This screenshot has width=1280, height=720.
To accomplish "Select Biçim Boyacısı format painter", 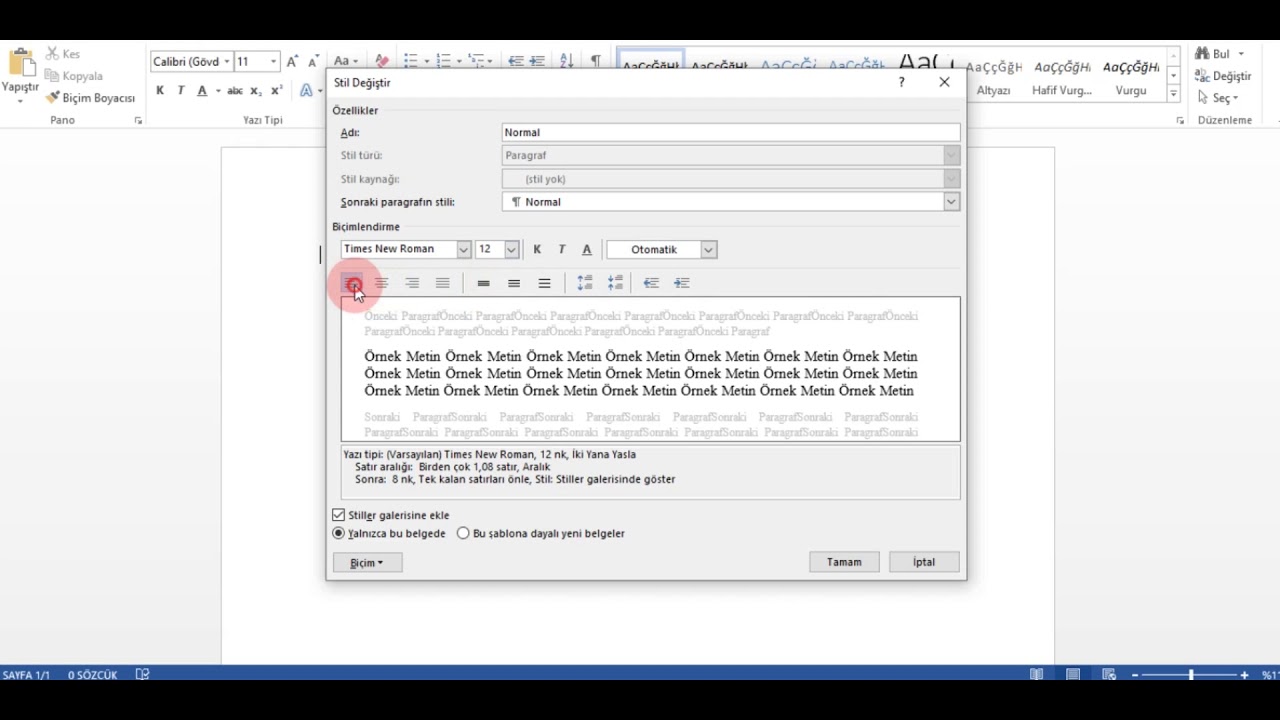I will (x=90, y=98).
